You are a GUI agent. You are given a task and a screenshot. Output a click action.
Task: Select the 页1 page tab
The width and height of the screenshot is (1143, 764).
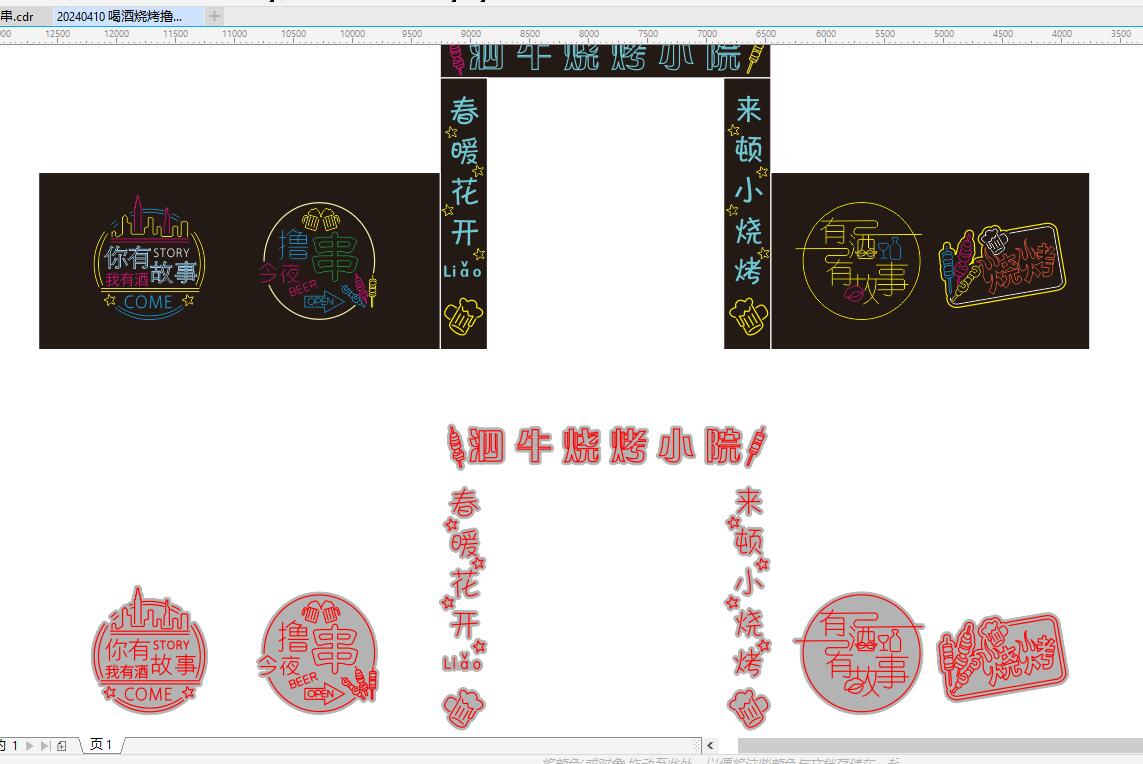tap(101, 744)
